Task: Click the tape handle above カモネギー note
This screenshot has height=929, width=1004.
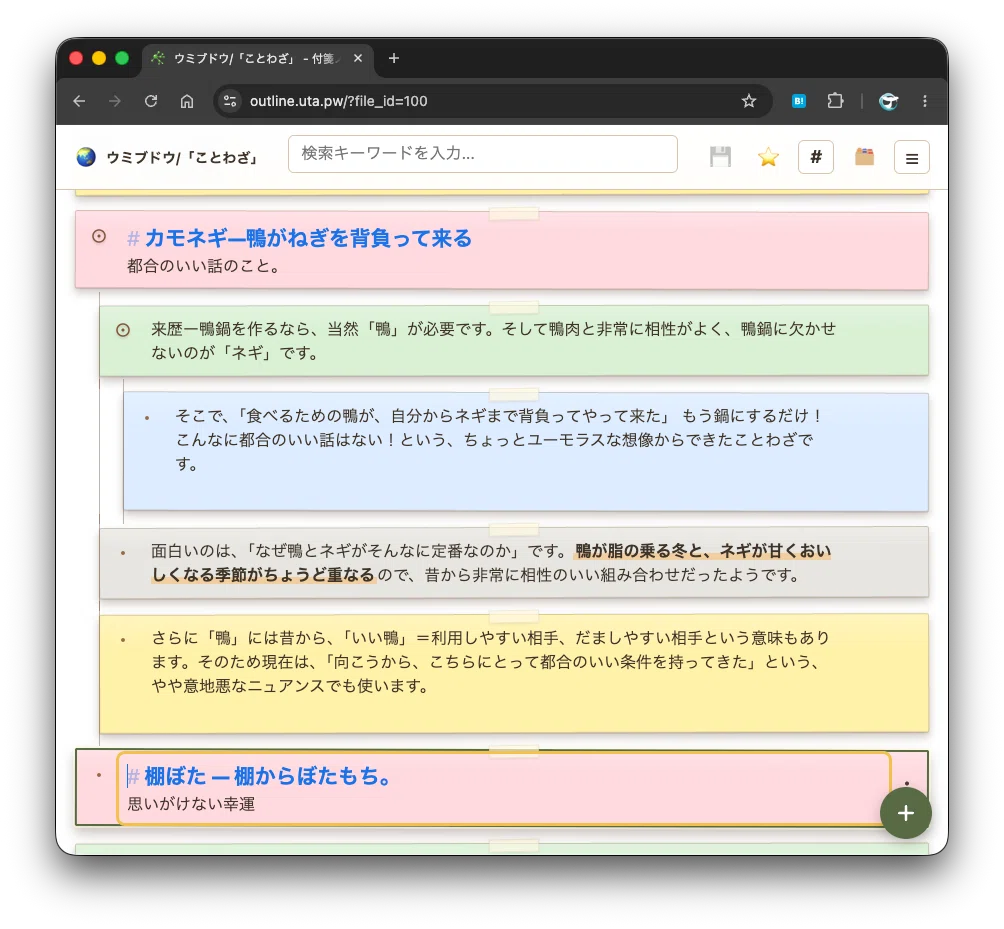Action: (x=514, y=213)
